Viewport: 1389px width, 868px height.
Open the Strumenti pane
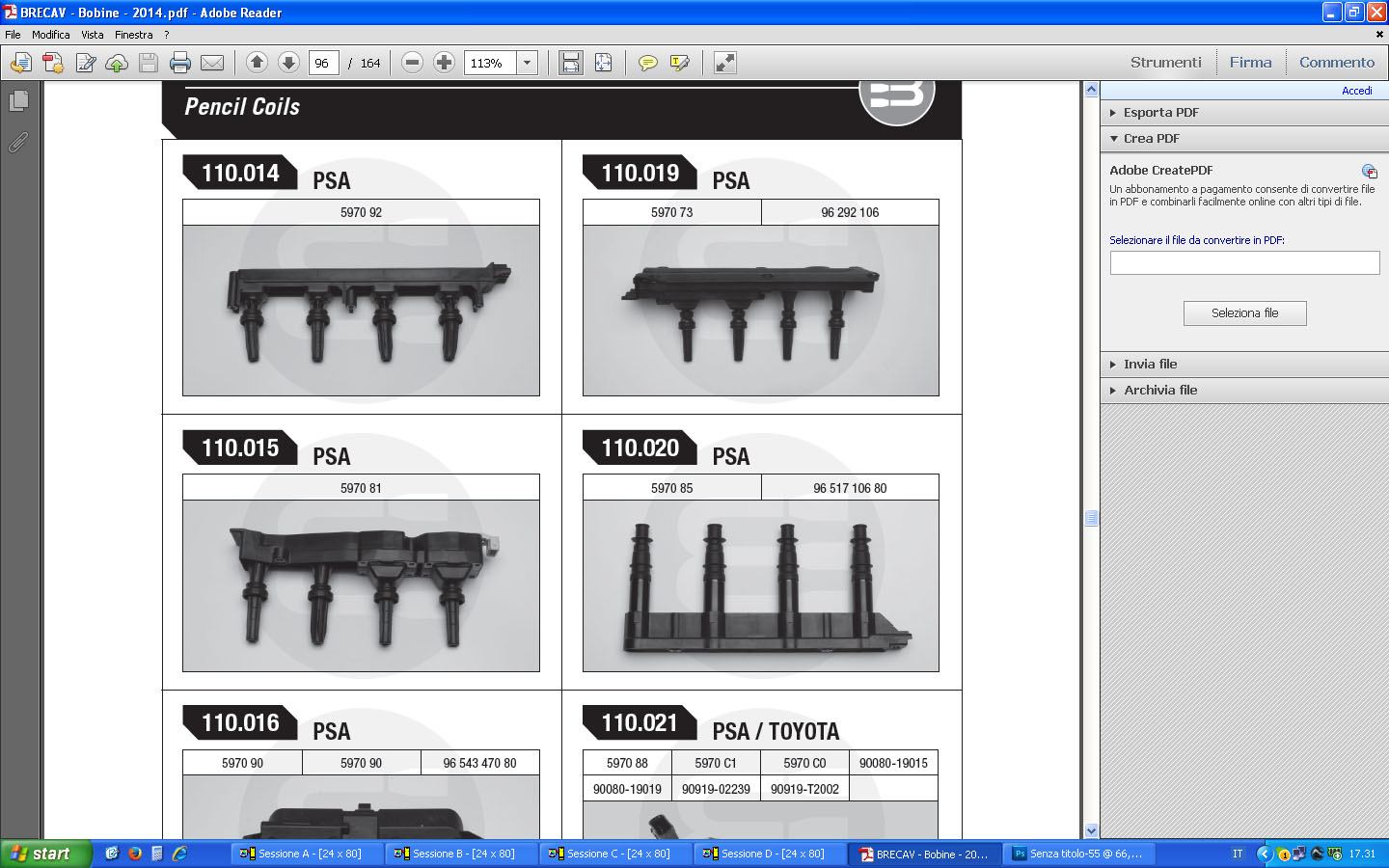(x=1166, y=63)
